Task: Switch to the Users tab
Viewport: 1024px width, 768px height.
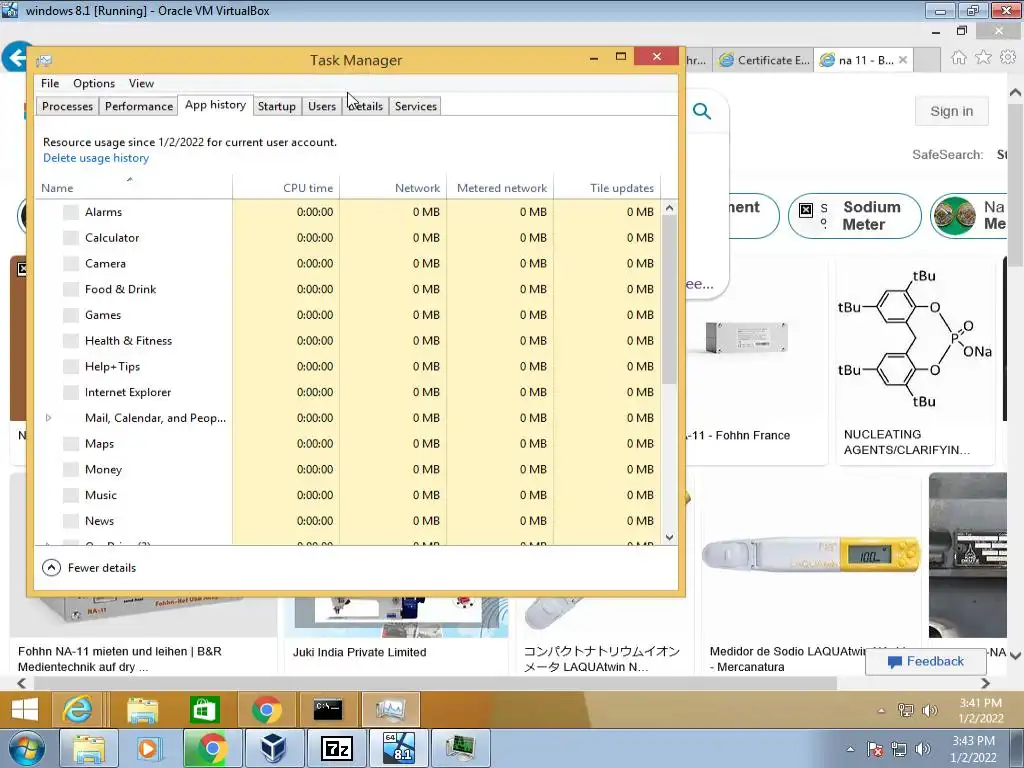Action: [322, 106]
